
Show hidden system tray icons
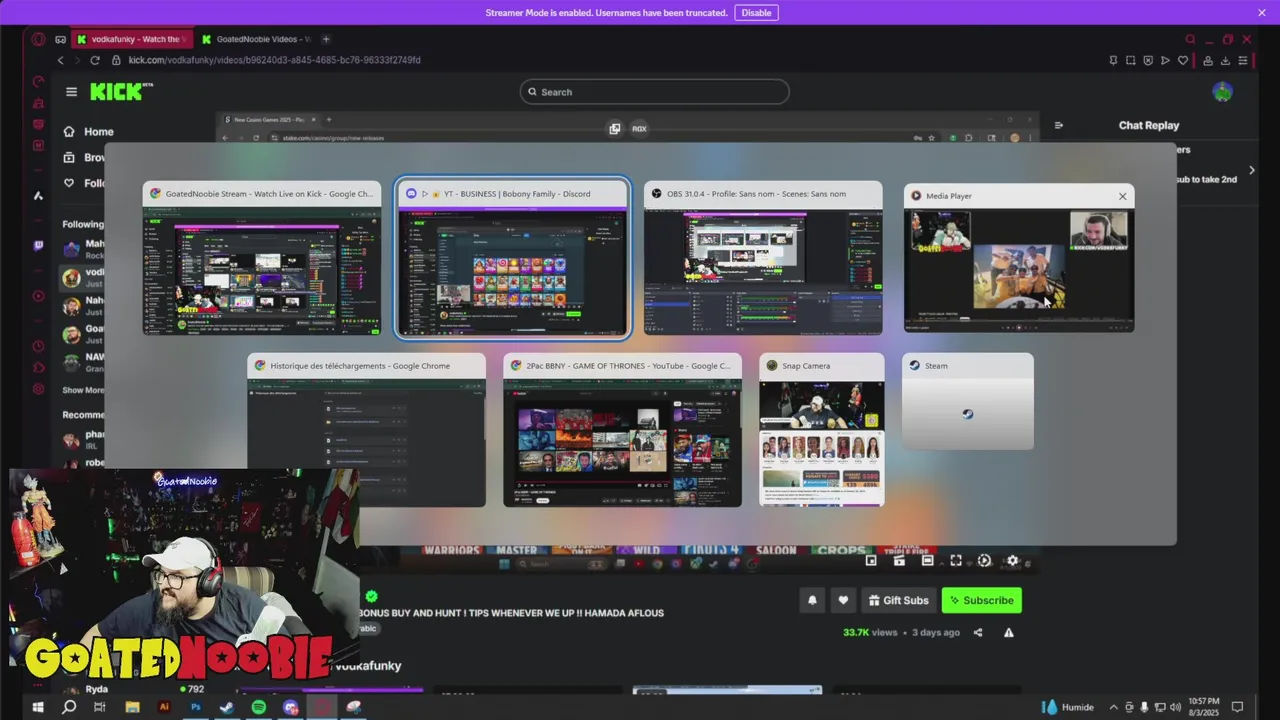tap(1113, 707)
